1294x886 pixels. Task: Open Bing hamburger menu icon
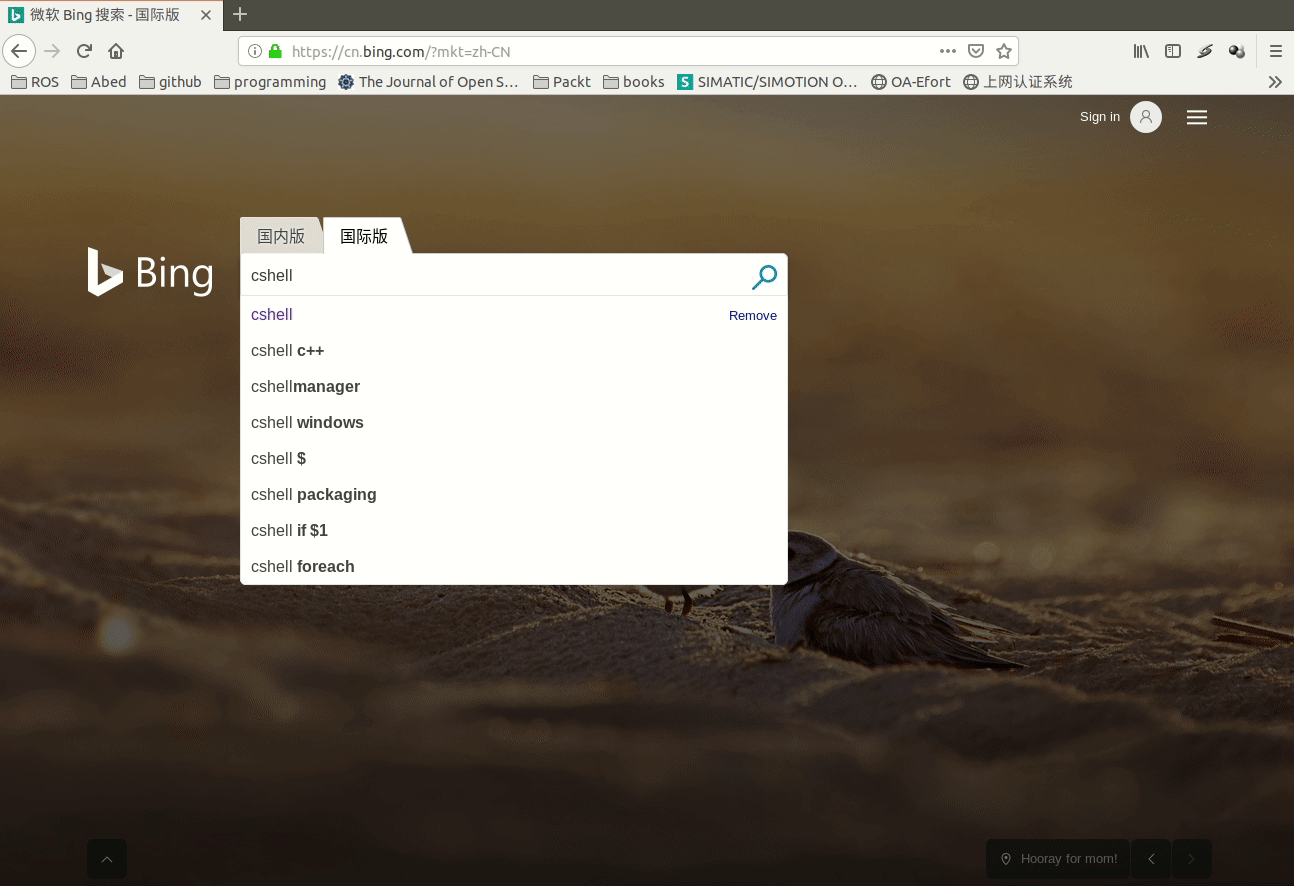pos(1197,117)
